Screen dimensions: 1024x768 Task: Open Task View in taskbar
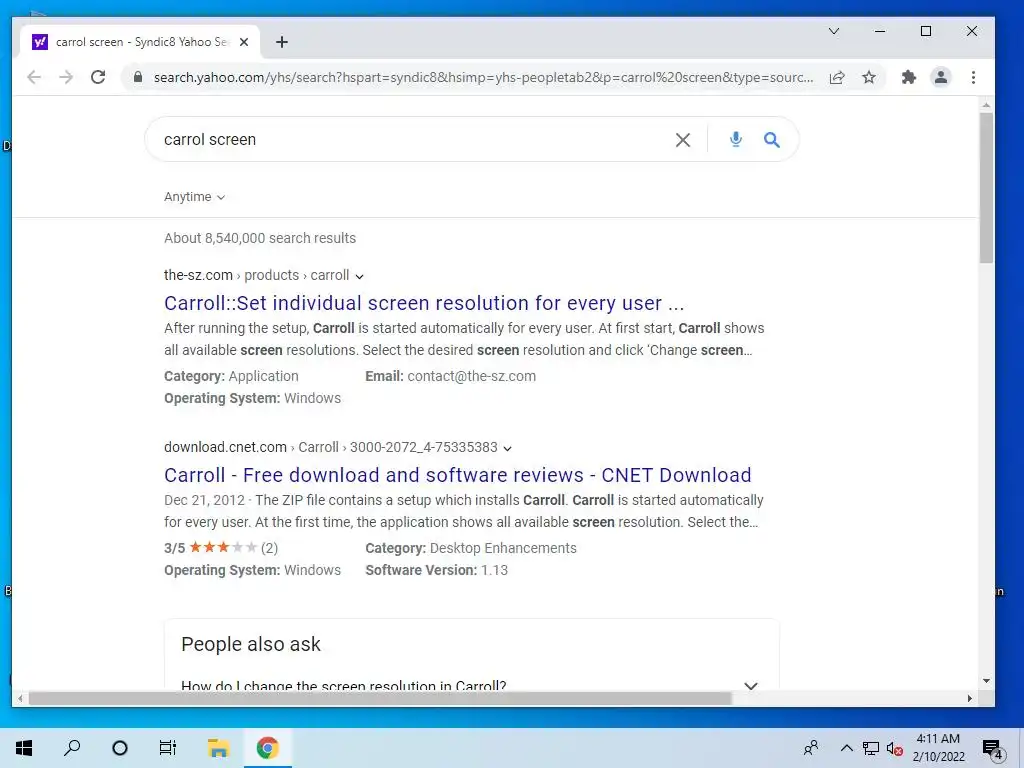168,748
